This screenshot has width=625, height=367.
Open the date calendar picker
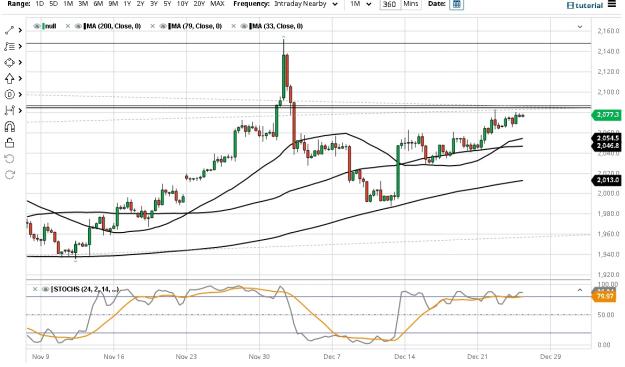pos(456,4)
